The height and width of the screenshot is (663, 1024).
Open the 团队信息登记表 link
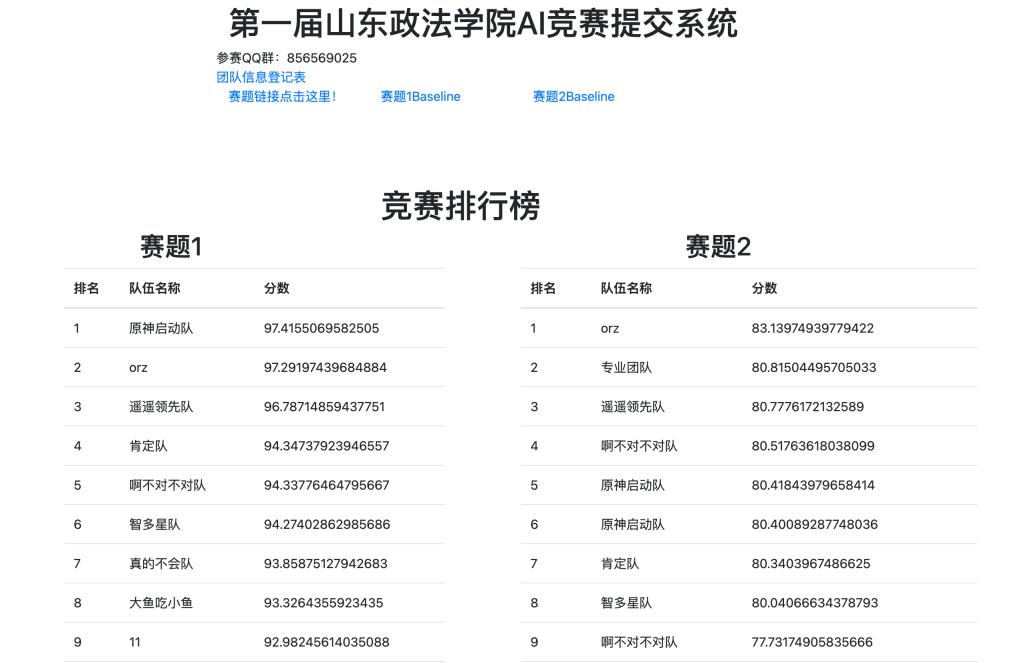[261, 77]
